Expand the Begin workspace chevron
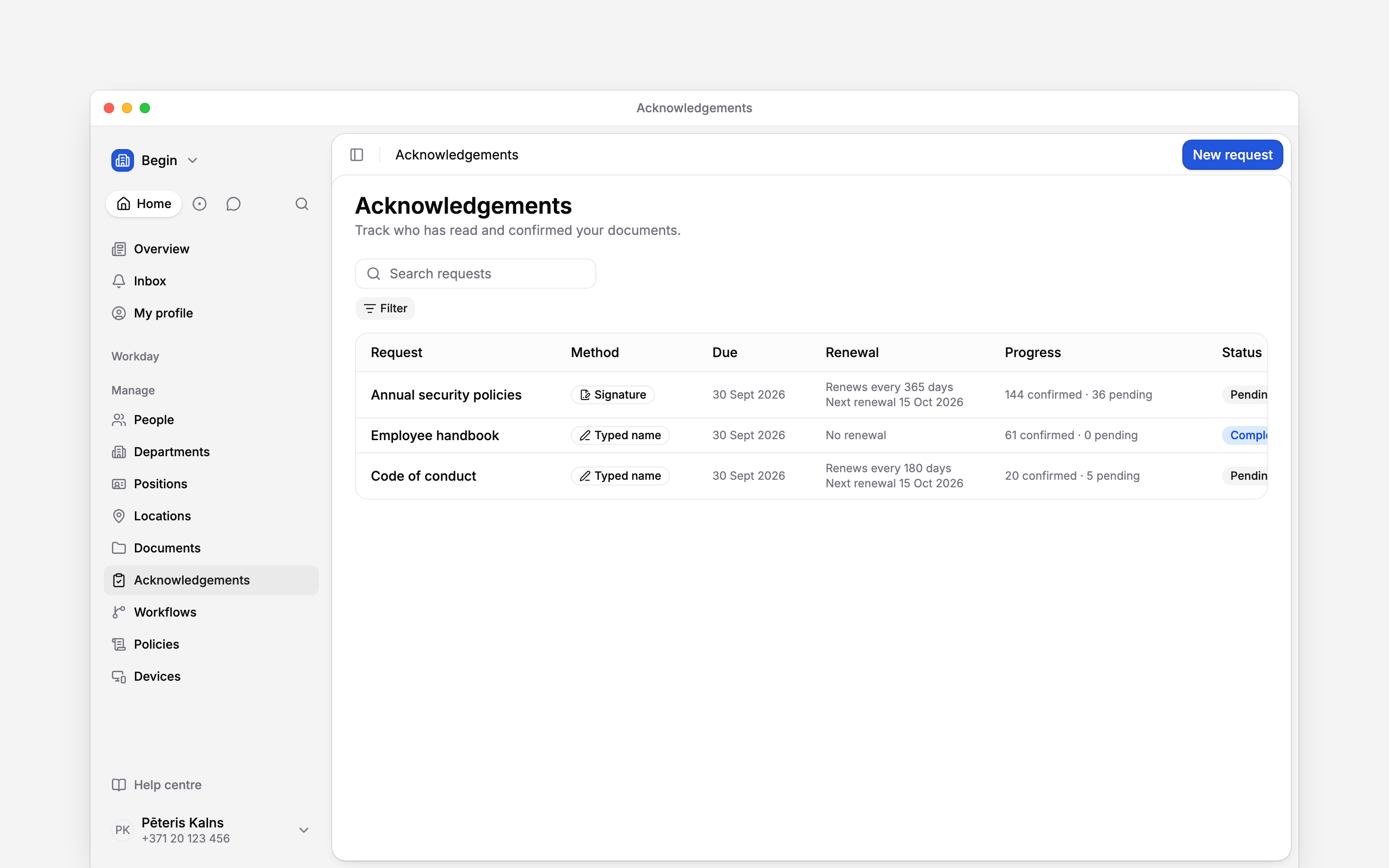 tap(193, 161)
